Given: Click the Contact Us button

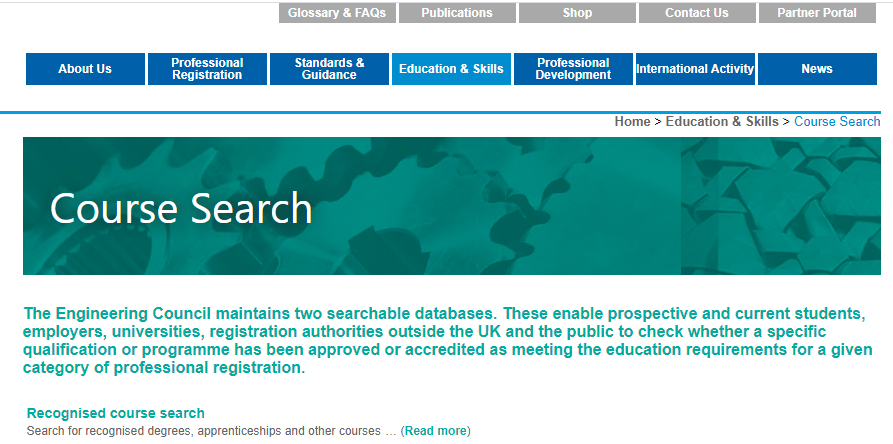Looking at the screenshot, I should pyautogui.click(x=697, y=13).
